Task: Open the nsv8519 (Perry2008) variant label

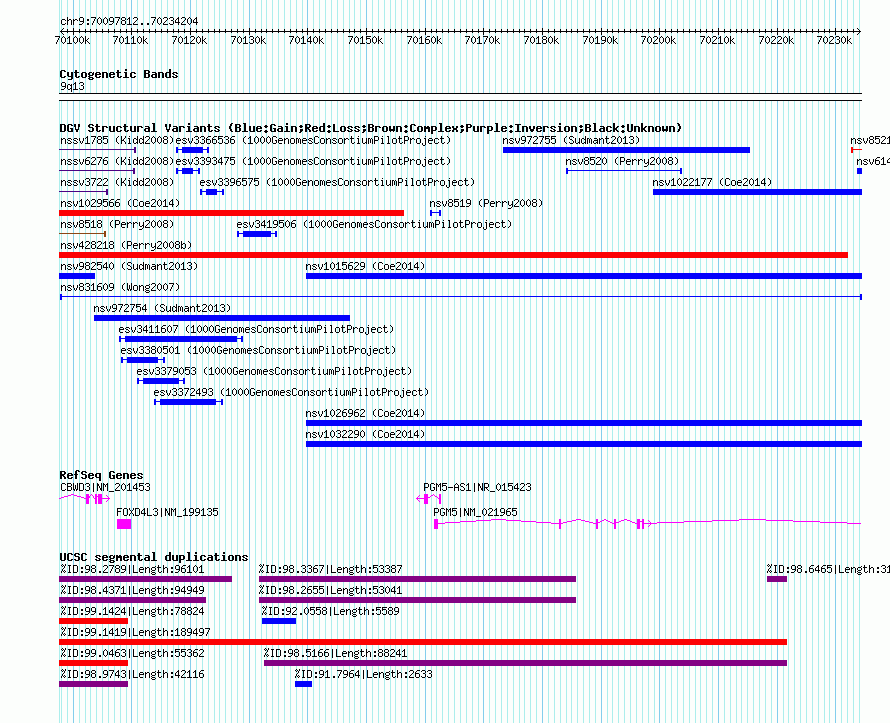Action: coord(486,203)
